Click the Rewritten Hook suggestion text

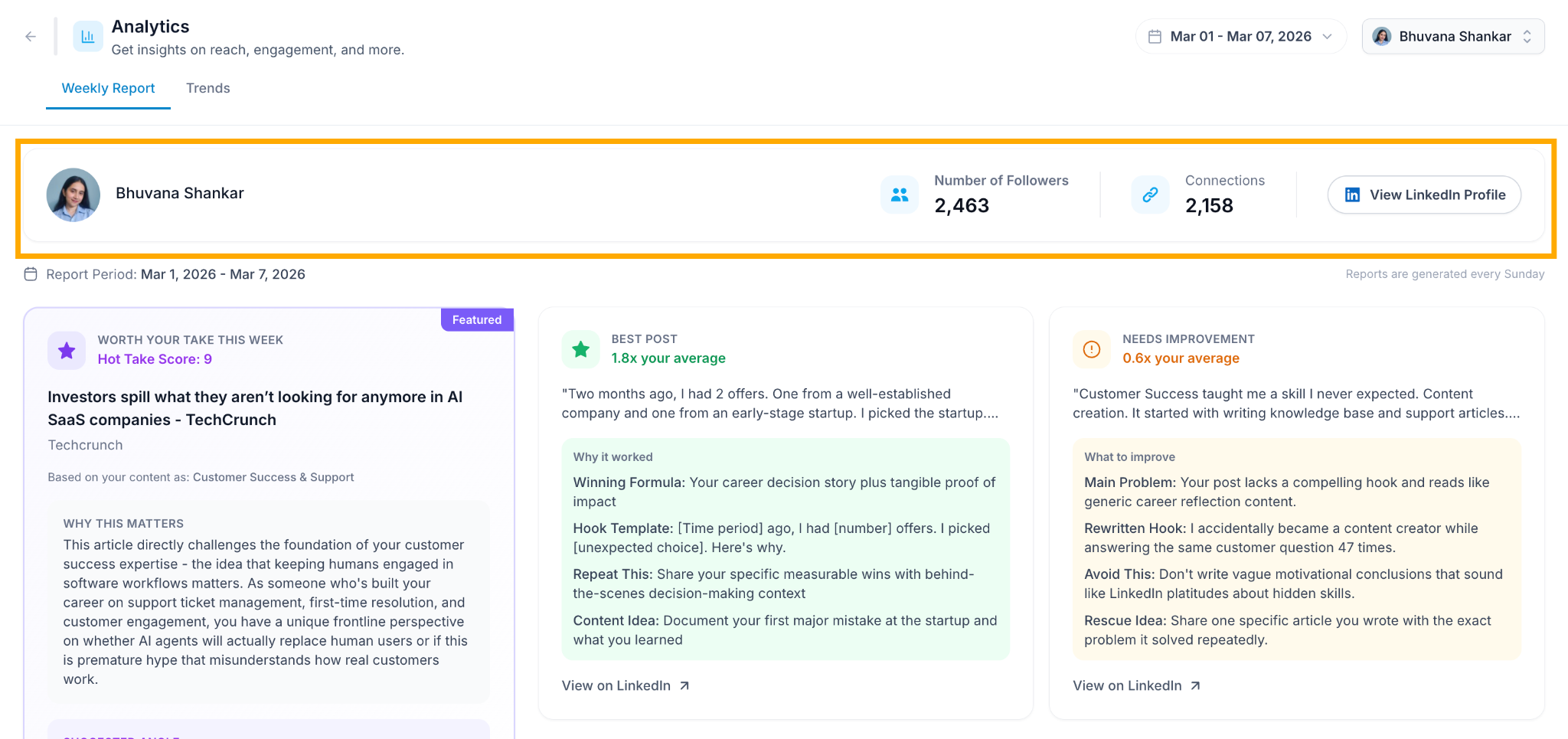click(x=1281, y=538)
